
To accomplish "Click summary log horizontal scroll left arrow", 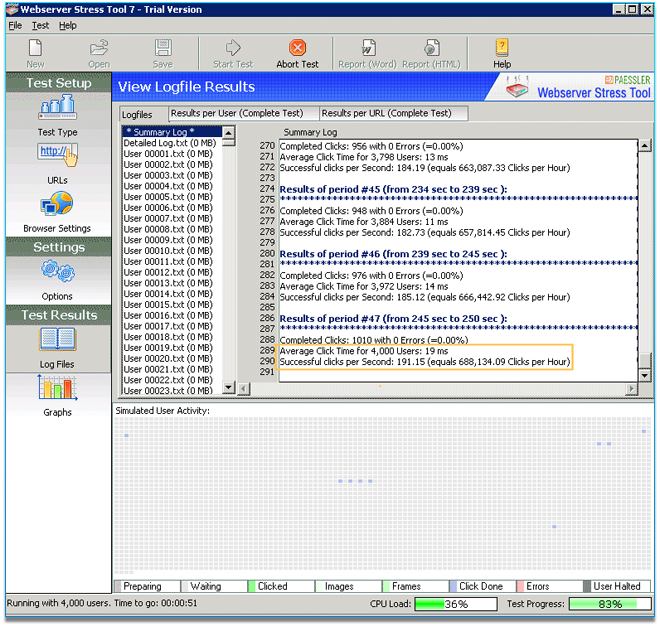I will point(244,388).
